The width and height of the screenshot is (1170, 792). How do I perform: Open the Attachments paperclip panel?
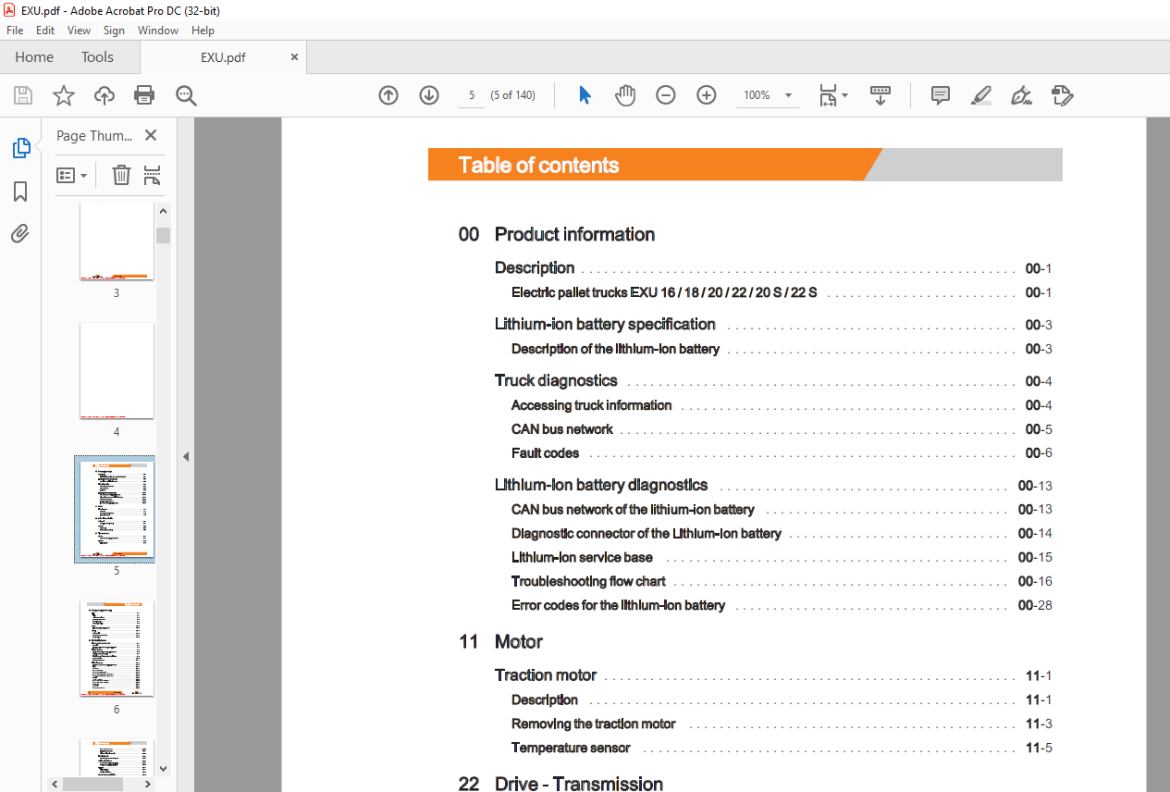[x=20, y=234]
